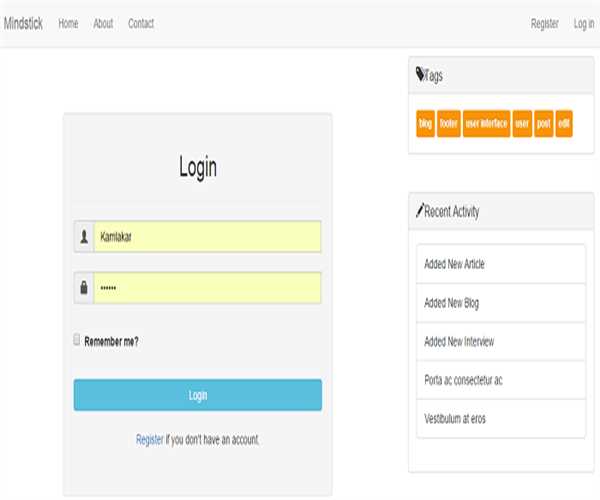600x500 pixels.
Task: Click the tag icon in Tags header
Action: click(x=420, y=75)
